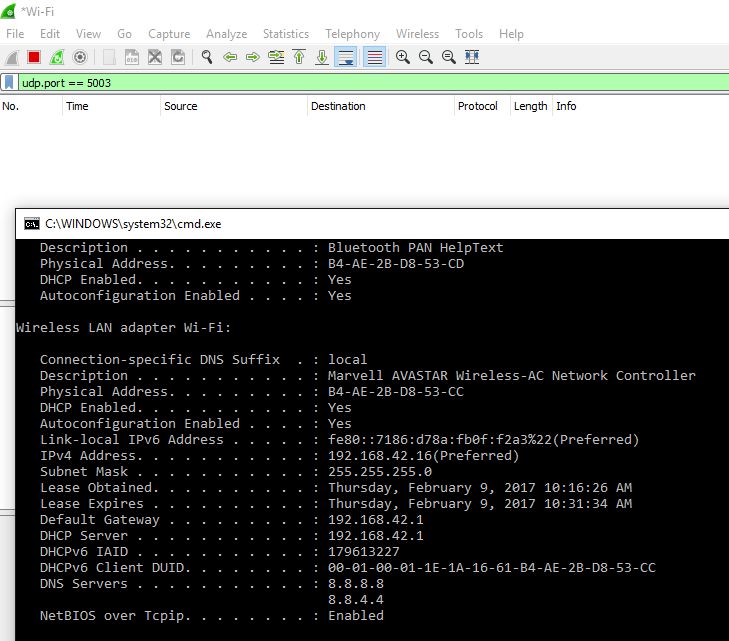Click the Info column header
Viewport: 729px width, 641px height.
point(640,106)
